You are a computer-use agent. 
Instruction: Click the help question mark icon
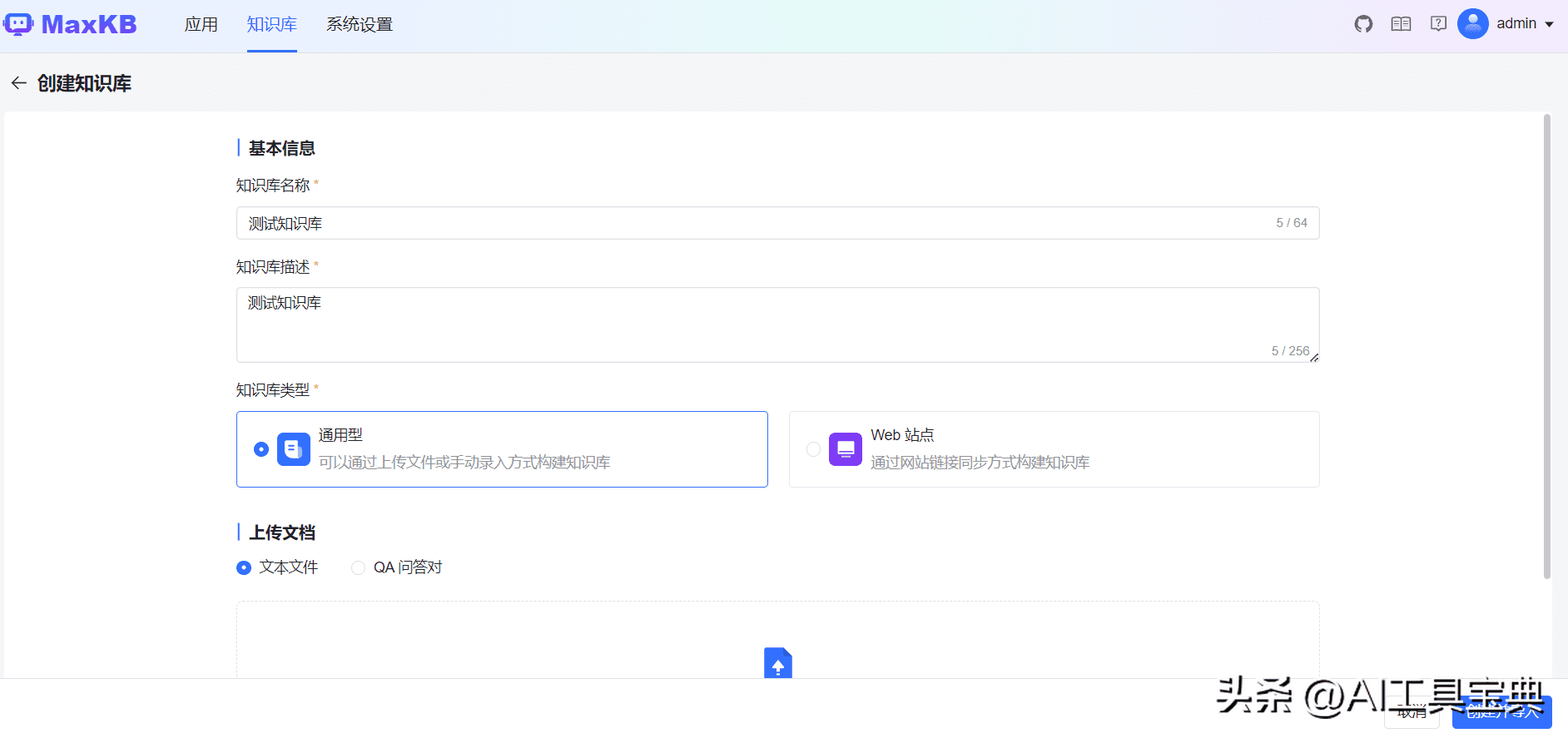[x=1438, y=24]
